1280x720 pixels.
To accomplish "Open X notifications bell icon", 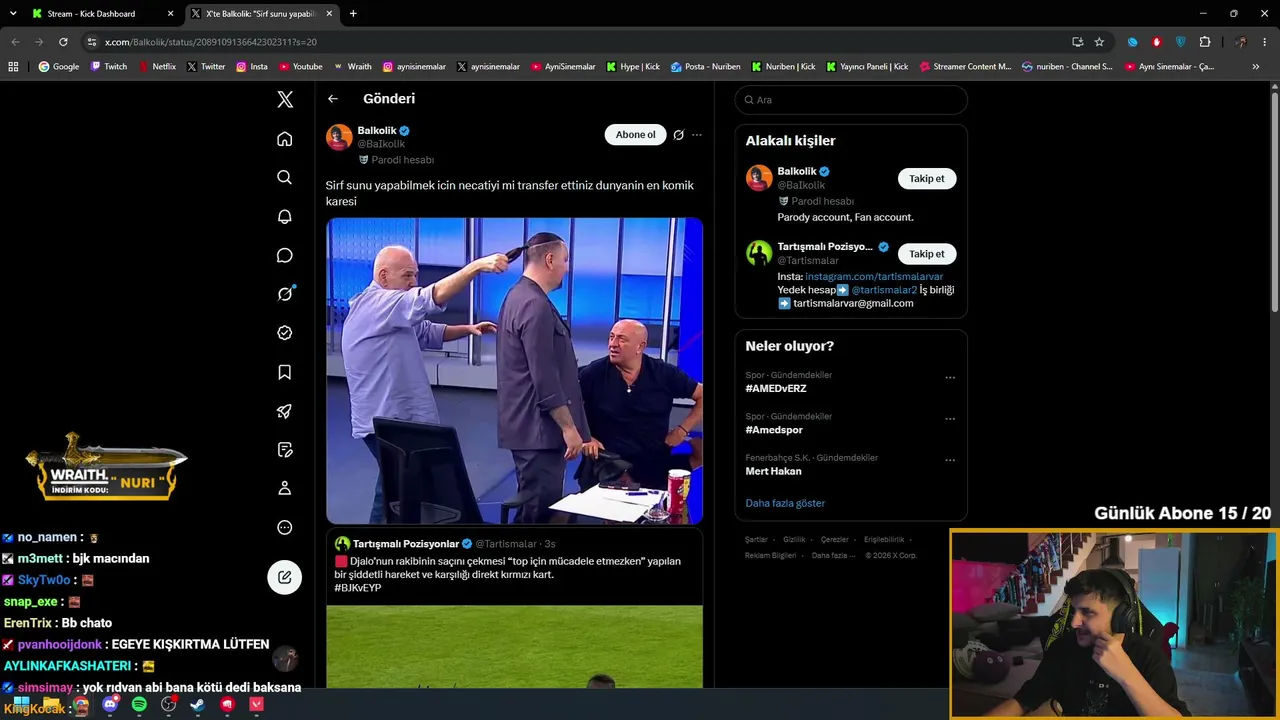I will [x=285, y=216].
